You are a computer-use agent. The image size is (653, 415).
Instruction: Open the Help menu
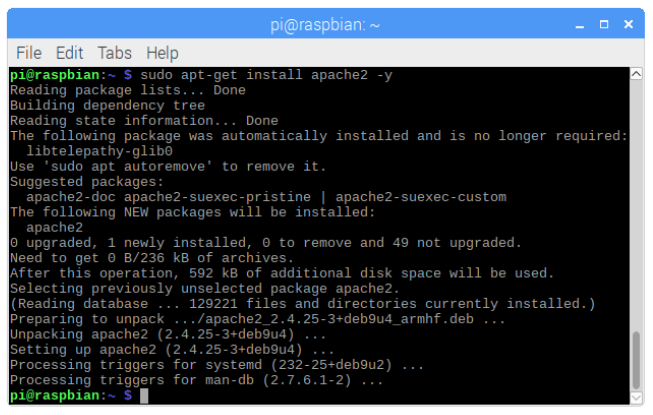pyautogui.click(x=162, y=52)
